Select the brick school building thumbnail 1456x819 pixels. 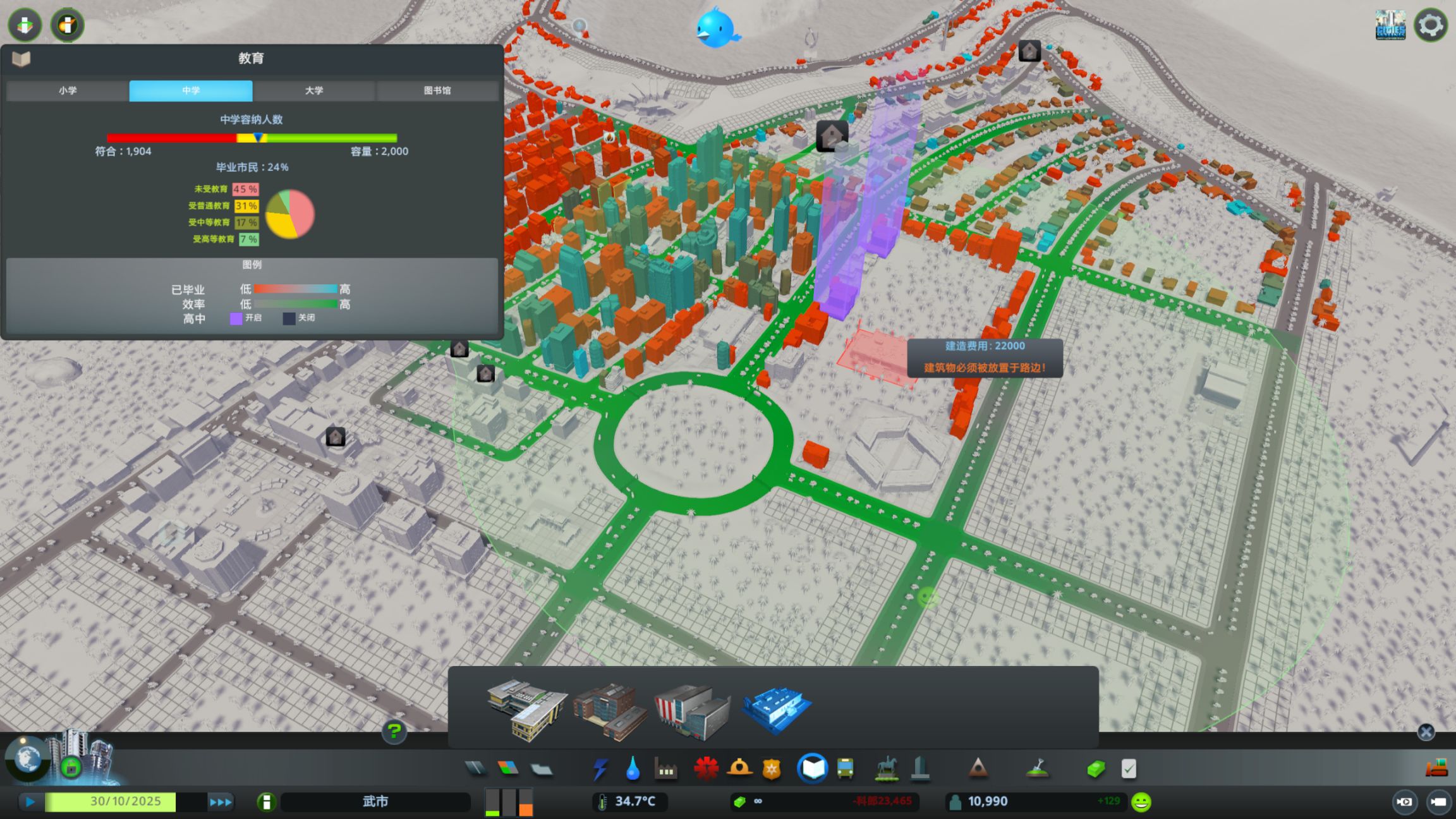click(610, 711)
